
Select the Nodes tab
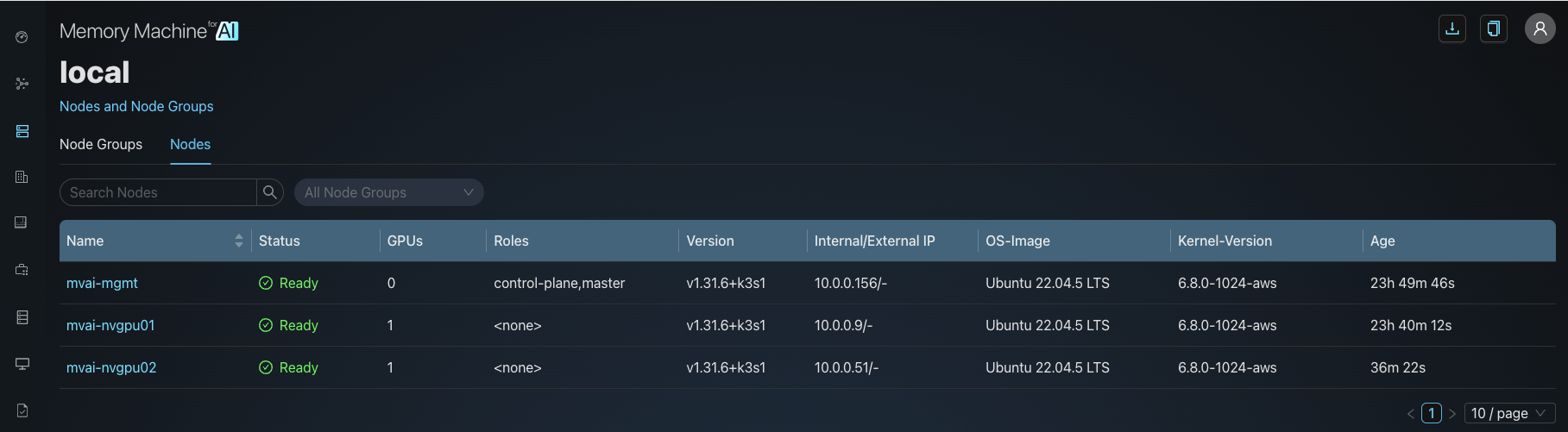pos(190,144)
